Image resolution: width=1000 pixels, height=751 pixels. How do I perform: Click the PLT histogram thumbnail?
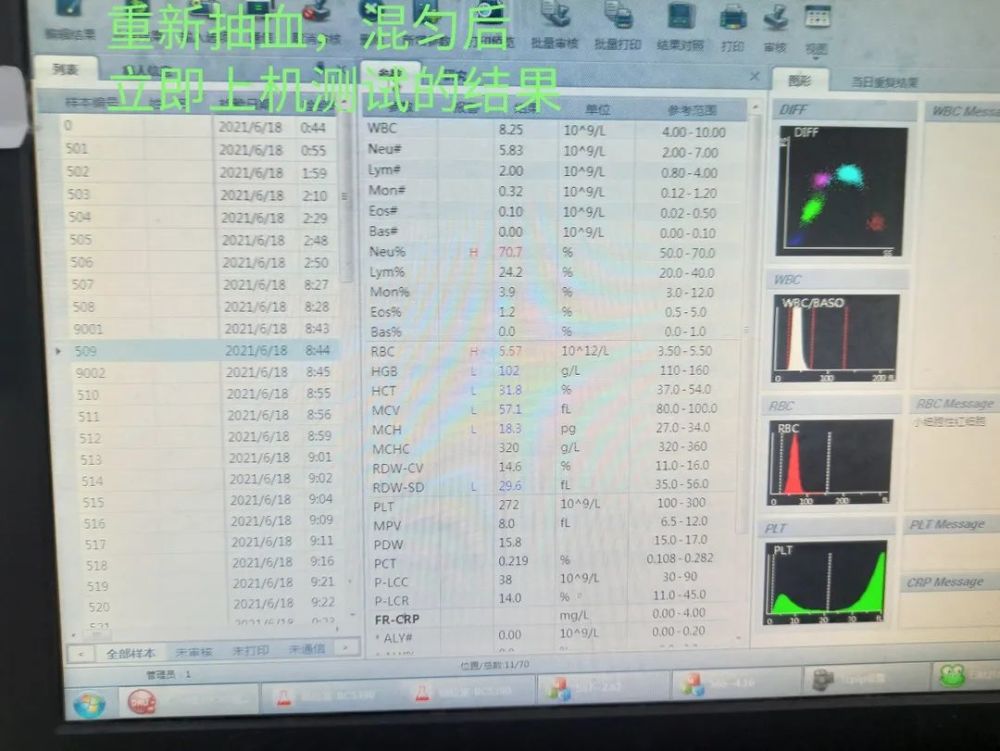coord(826,583)
